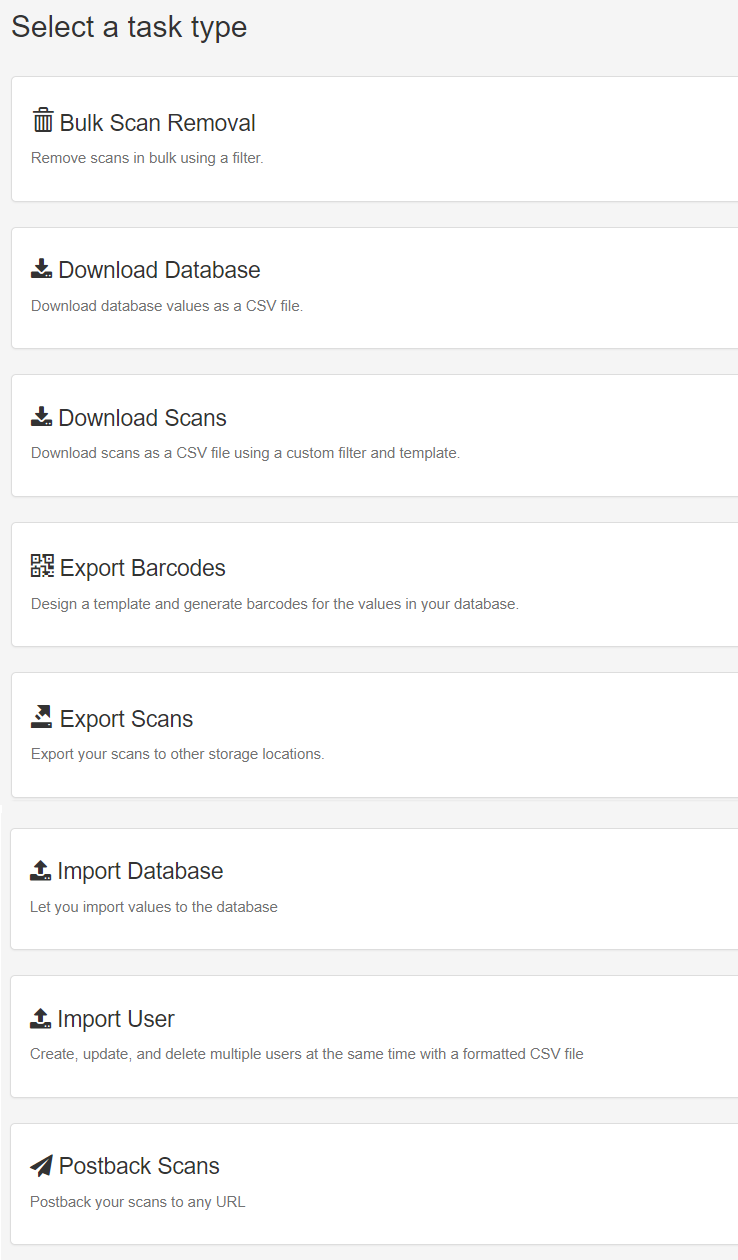
Task: Select the Postback Scans heading
Action: coord(139,1166)
